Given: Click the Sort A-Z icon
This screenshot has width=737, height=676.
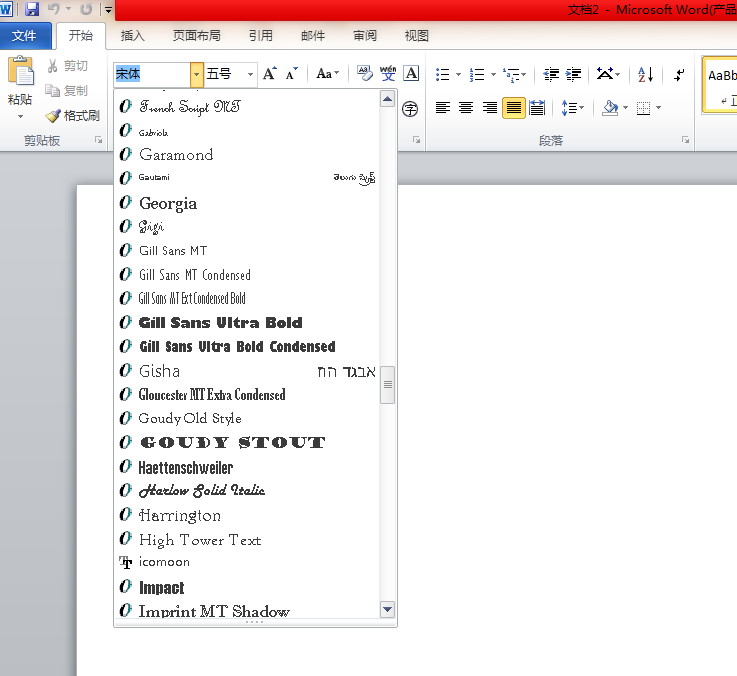Looking at the screenshot, I should click(x=645, y=74).
